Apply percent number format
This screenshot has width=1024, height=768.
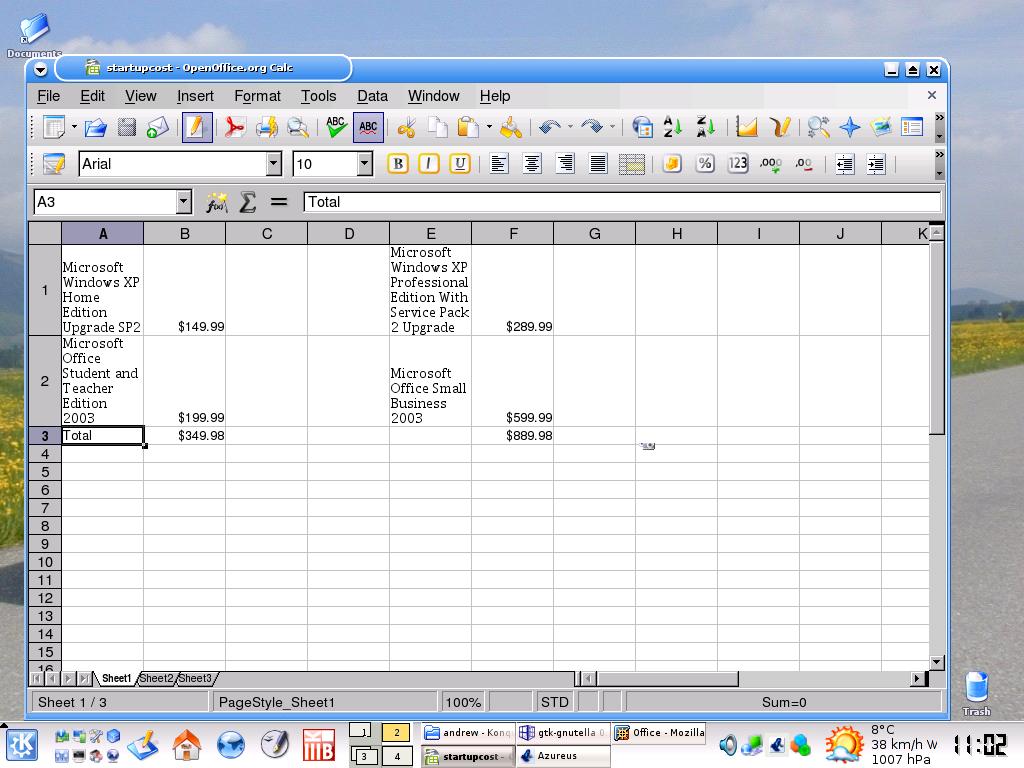pos(705,164)
